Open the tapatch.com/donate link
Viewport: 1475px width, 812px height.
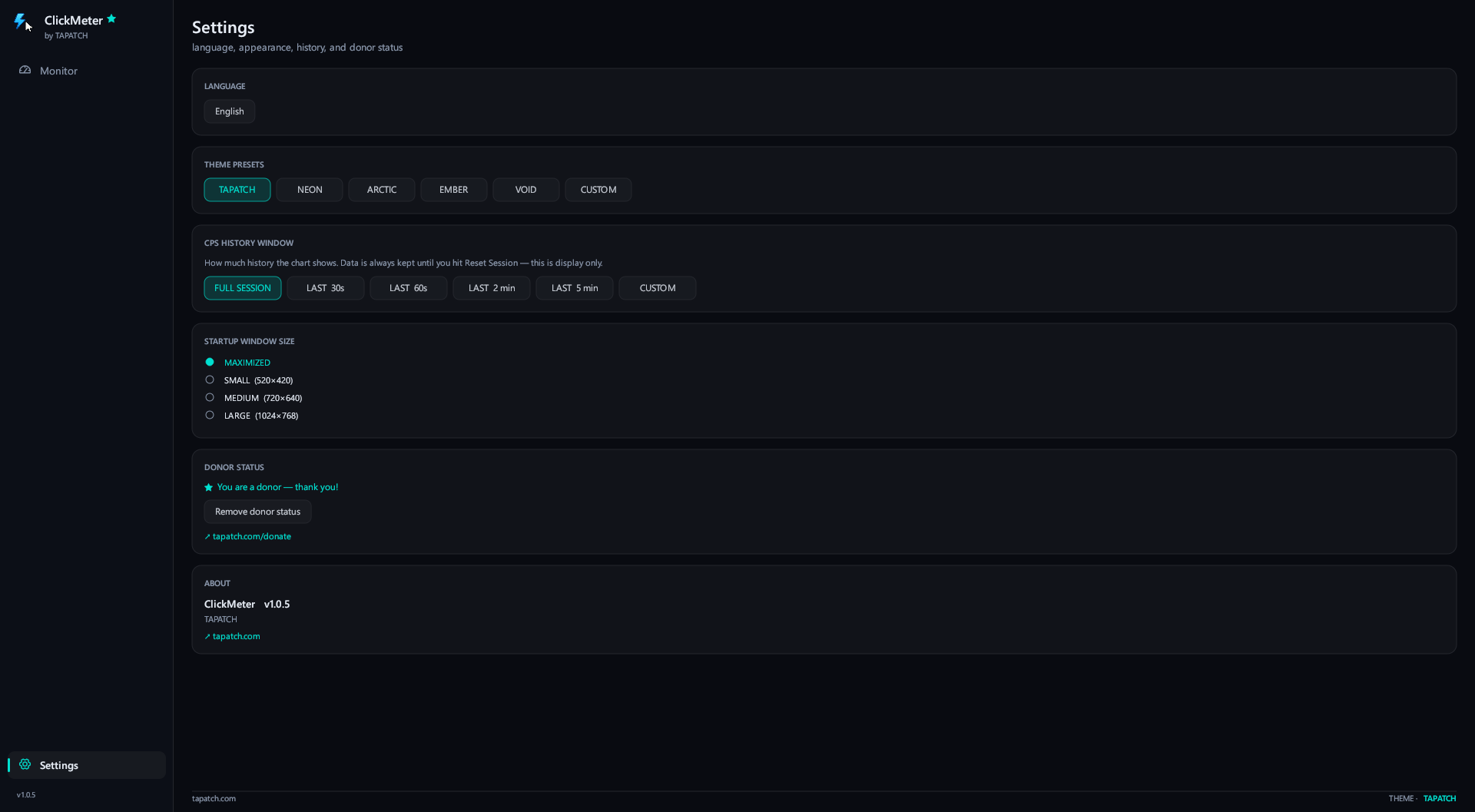point(248,536)
